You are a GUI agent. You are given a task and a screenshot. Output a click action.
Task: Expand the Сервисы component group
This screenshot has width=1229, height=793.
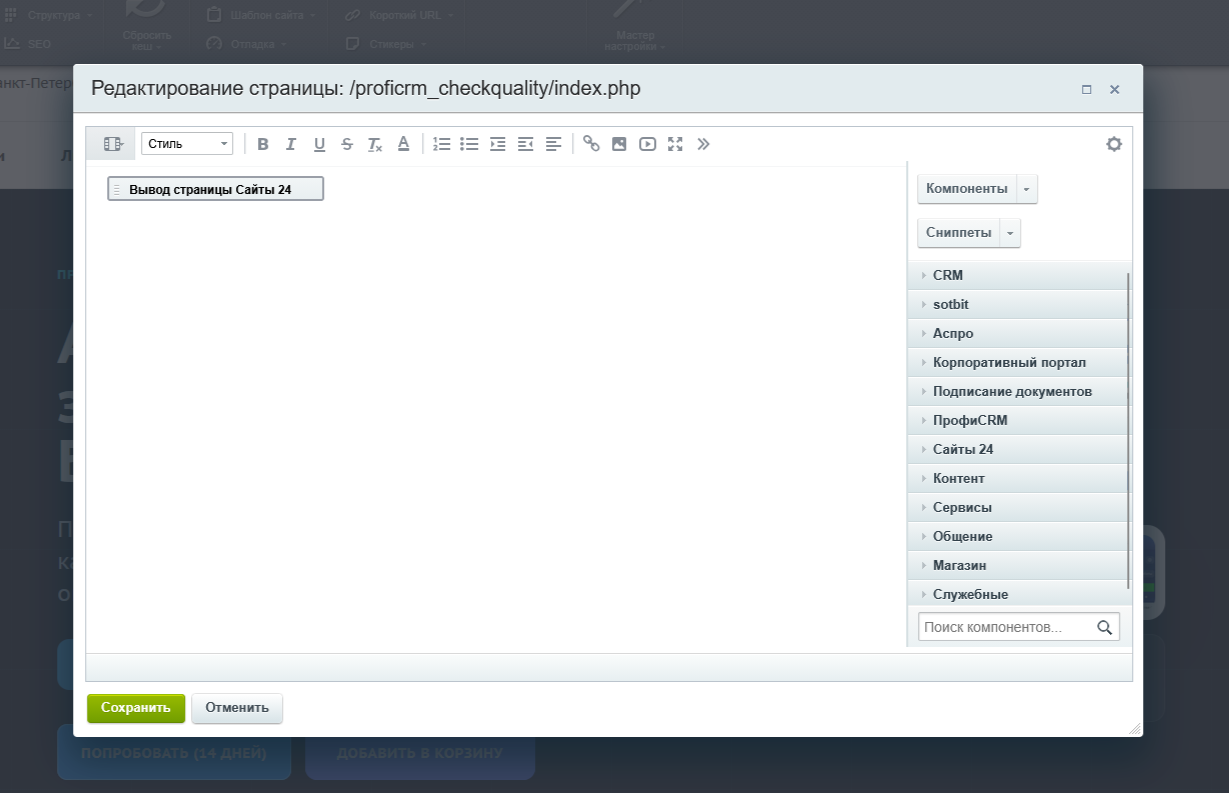1017,507
